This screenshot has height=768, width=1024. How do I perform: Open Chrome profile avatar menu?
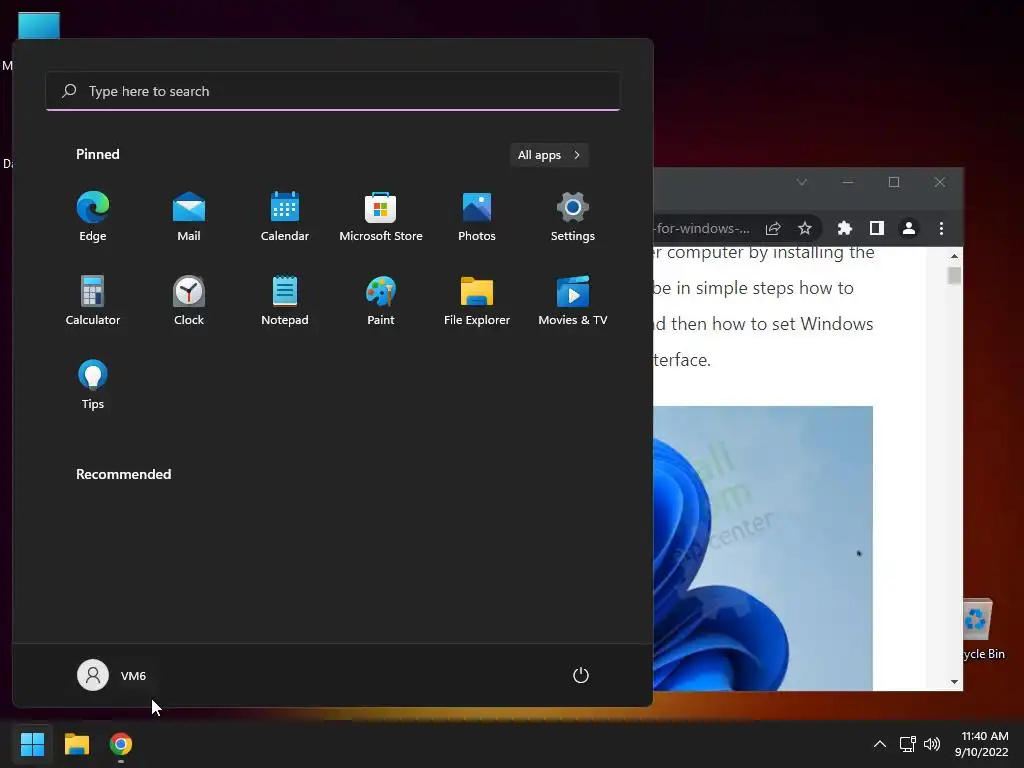908,228
